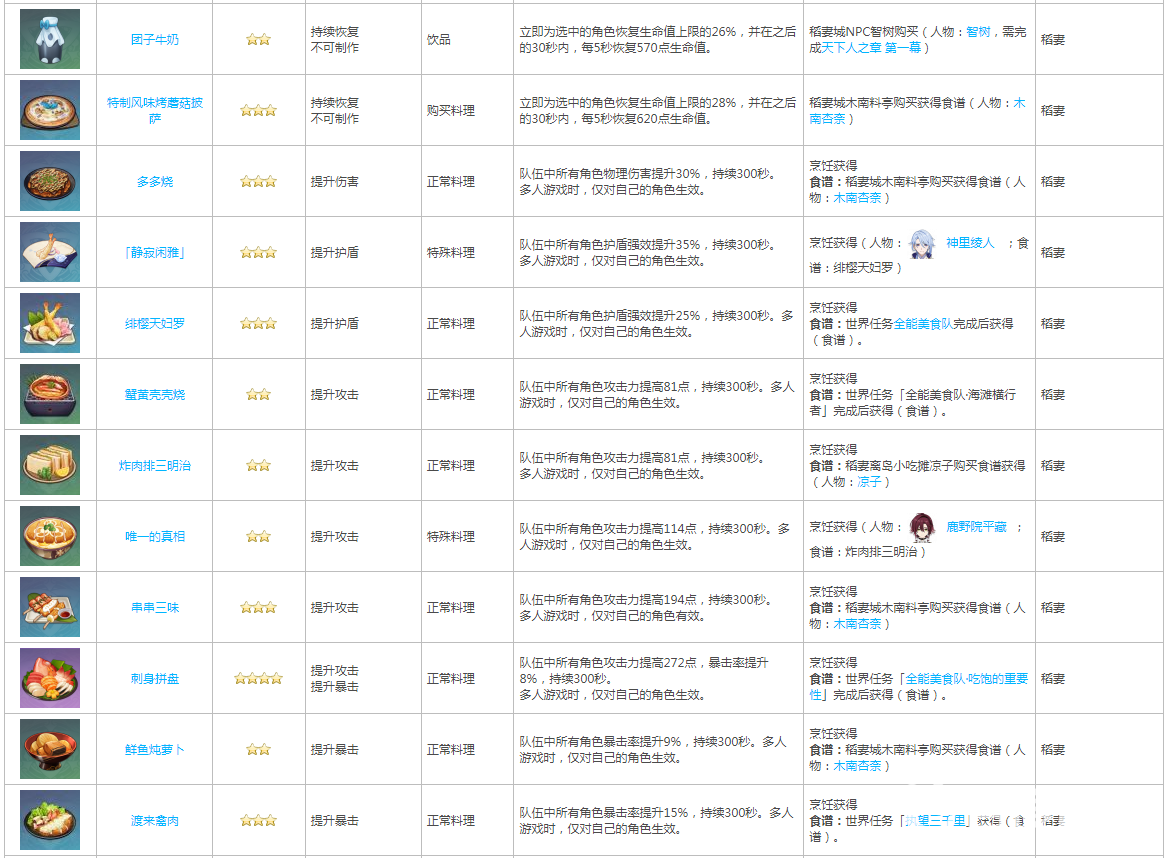Follow the 全能美食队 world quest link
Screen dimensions: 1171x858
click(x=922, y=324)
